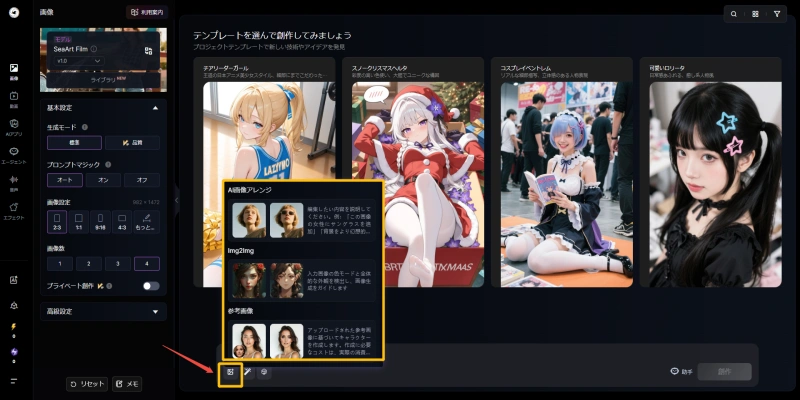Open もっと... more size options

pos(147,222)
